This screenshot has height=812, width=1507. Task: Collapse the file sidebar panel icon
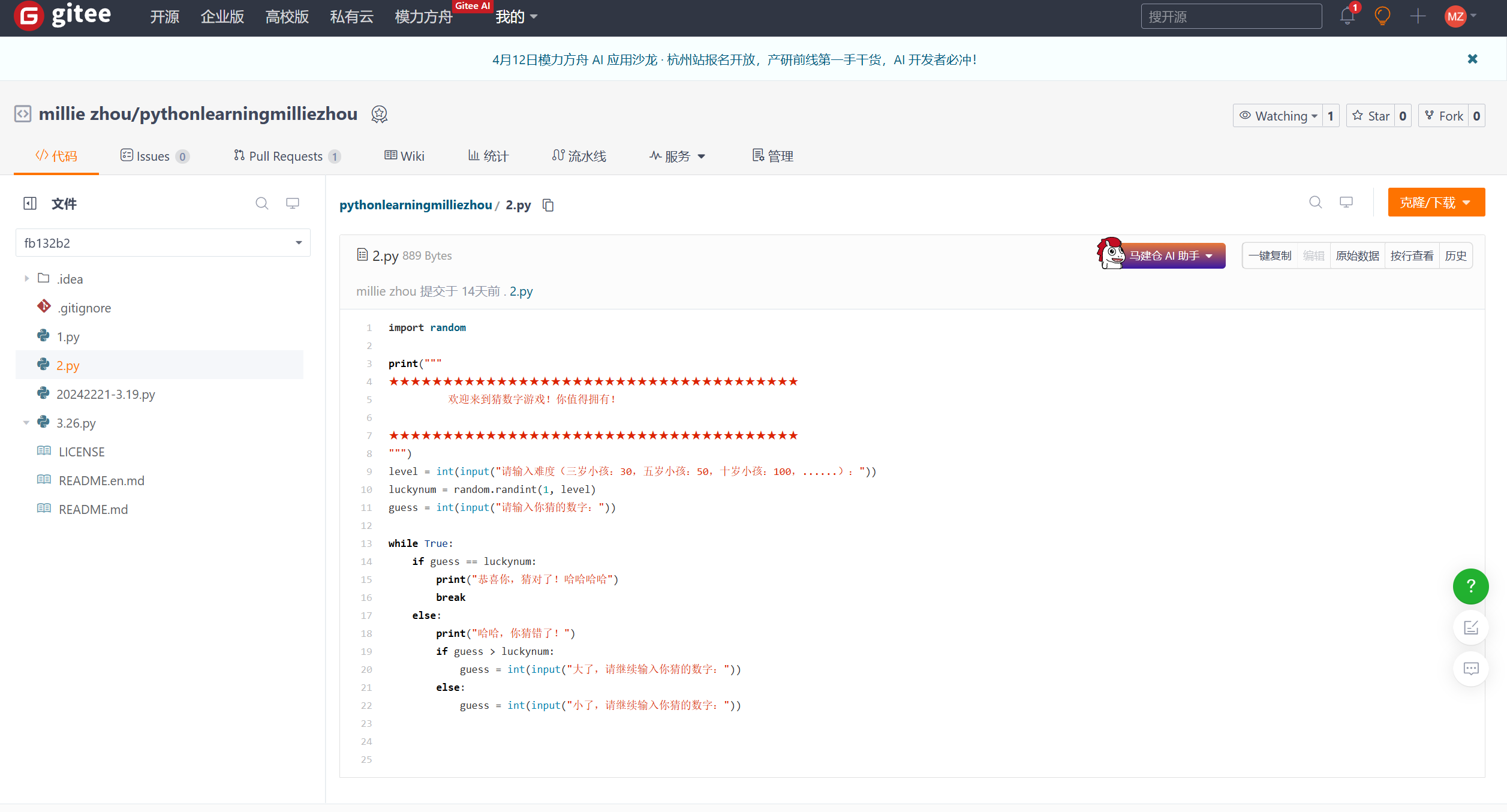(x=30, y=203)
